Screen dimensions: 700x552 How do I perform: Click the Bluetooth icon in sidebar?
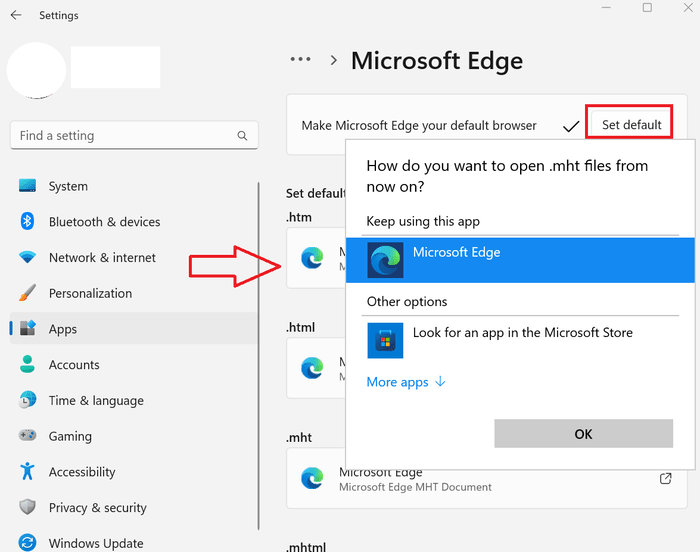pyautogui.click(x=27, y=221)
